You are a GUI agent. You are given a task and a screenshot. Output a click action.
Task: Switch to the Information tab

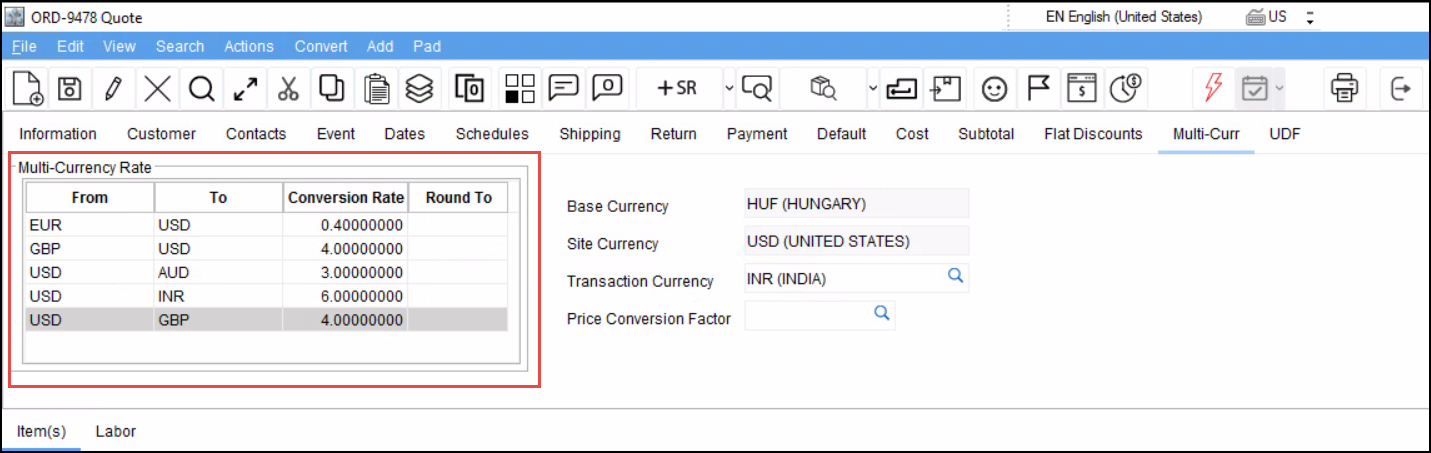coord(58,133)
